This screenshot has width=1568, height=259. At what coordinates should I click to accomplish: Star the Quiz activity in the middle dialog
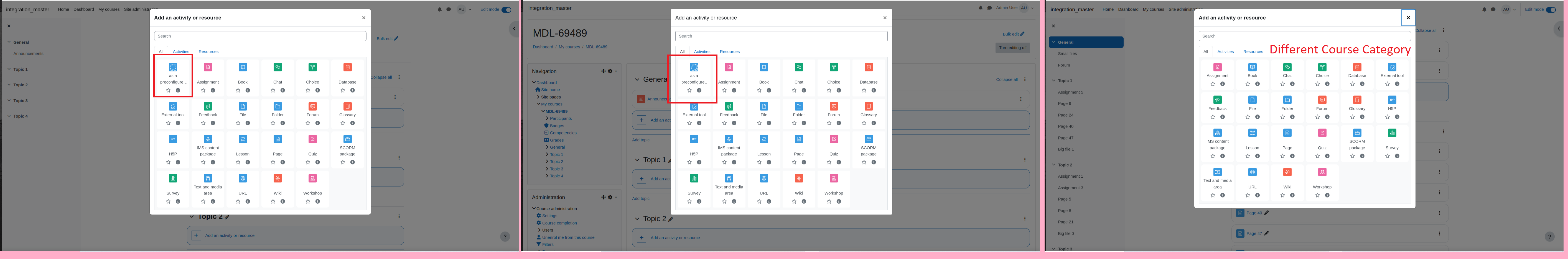coord(829,162)
